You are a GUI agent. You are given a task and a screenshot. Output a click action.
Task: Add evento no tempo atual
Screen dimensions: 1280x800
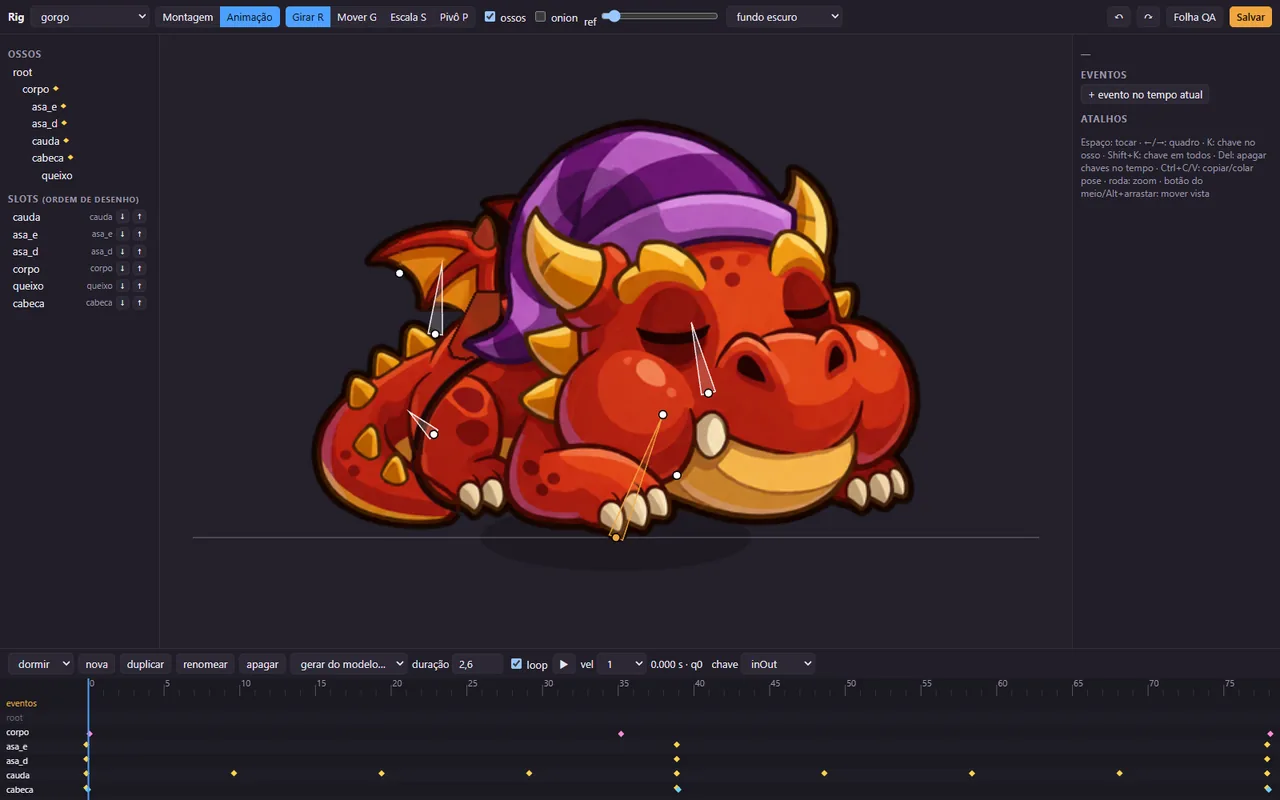[x=1145, y=94]
